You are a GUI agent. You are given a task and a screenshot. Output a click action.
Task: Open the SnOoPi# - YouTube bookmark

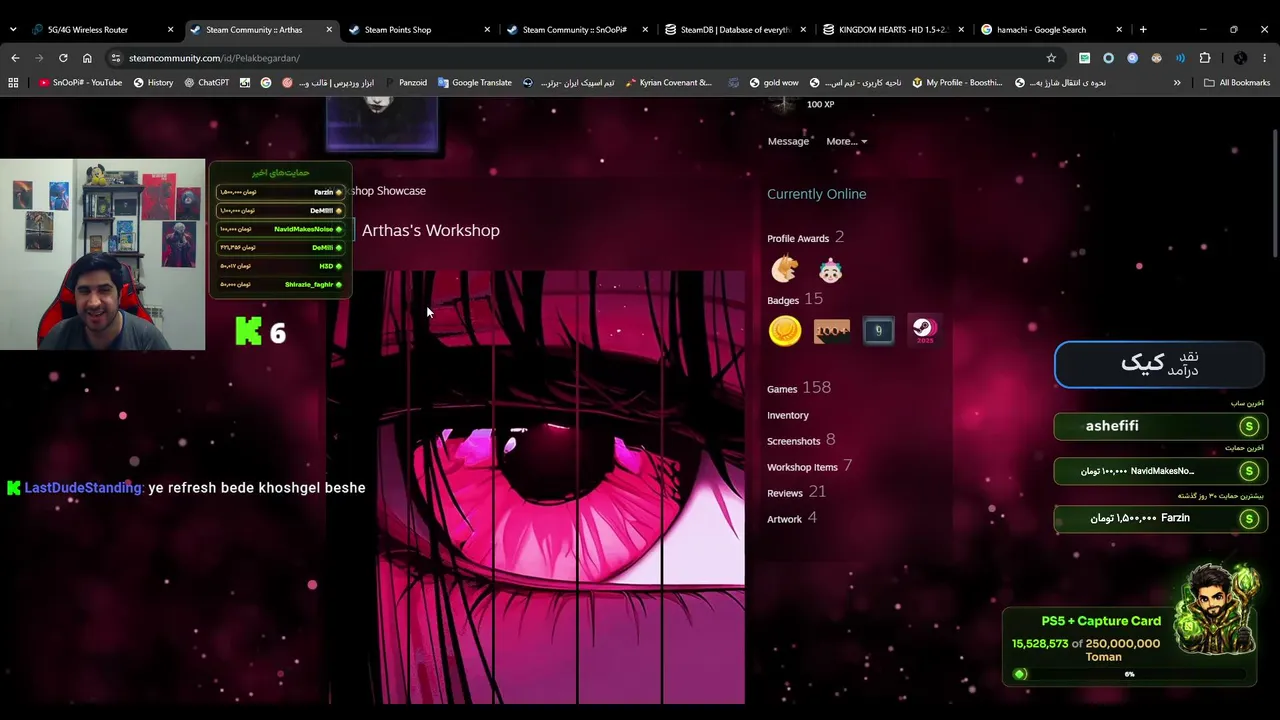80,83
